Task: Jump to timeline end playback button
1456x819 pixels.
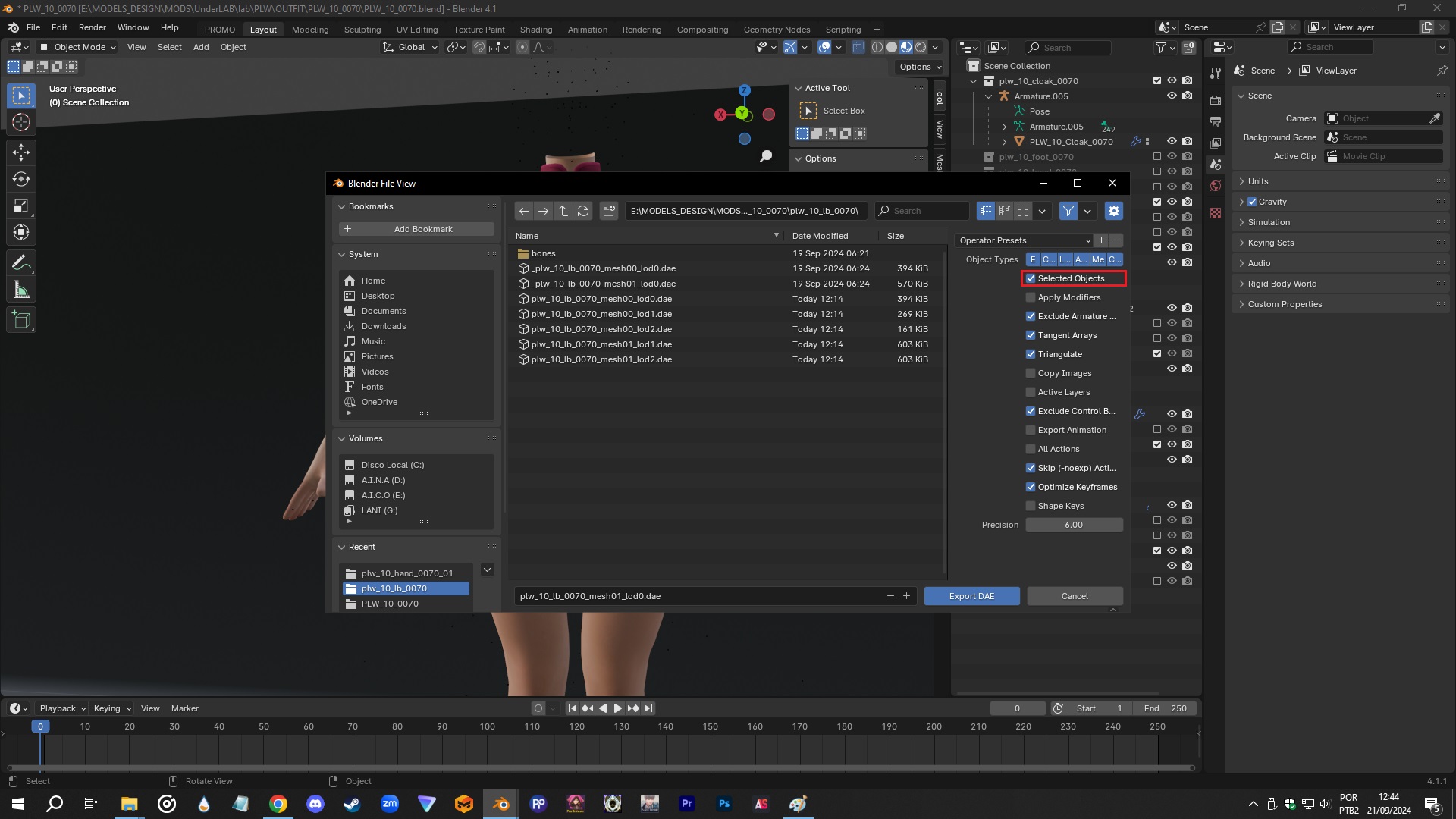Action: 648,708
